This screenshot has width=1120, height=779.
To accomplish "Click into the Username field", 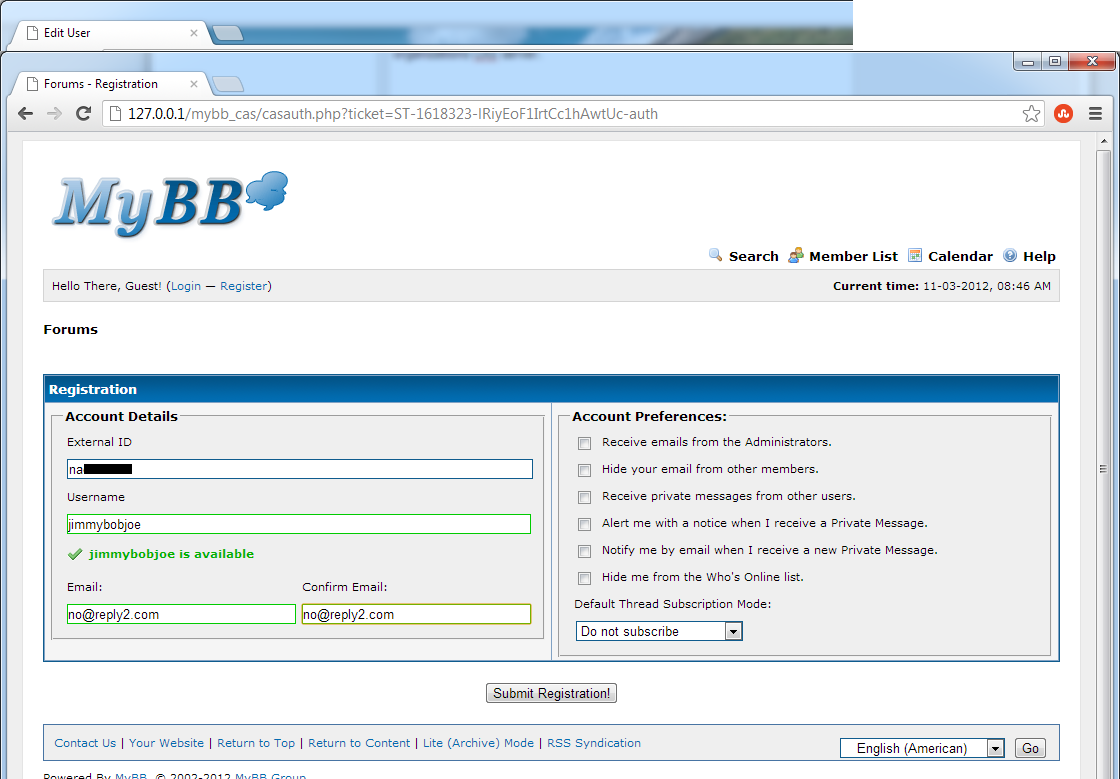I will [299, 524].
